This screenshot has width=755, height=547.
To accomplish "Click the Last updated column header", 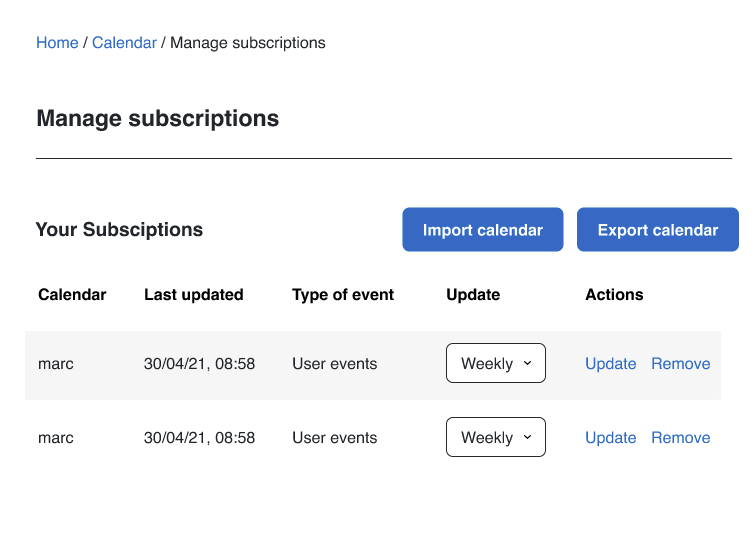I will 194,294.
